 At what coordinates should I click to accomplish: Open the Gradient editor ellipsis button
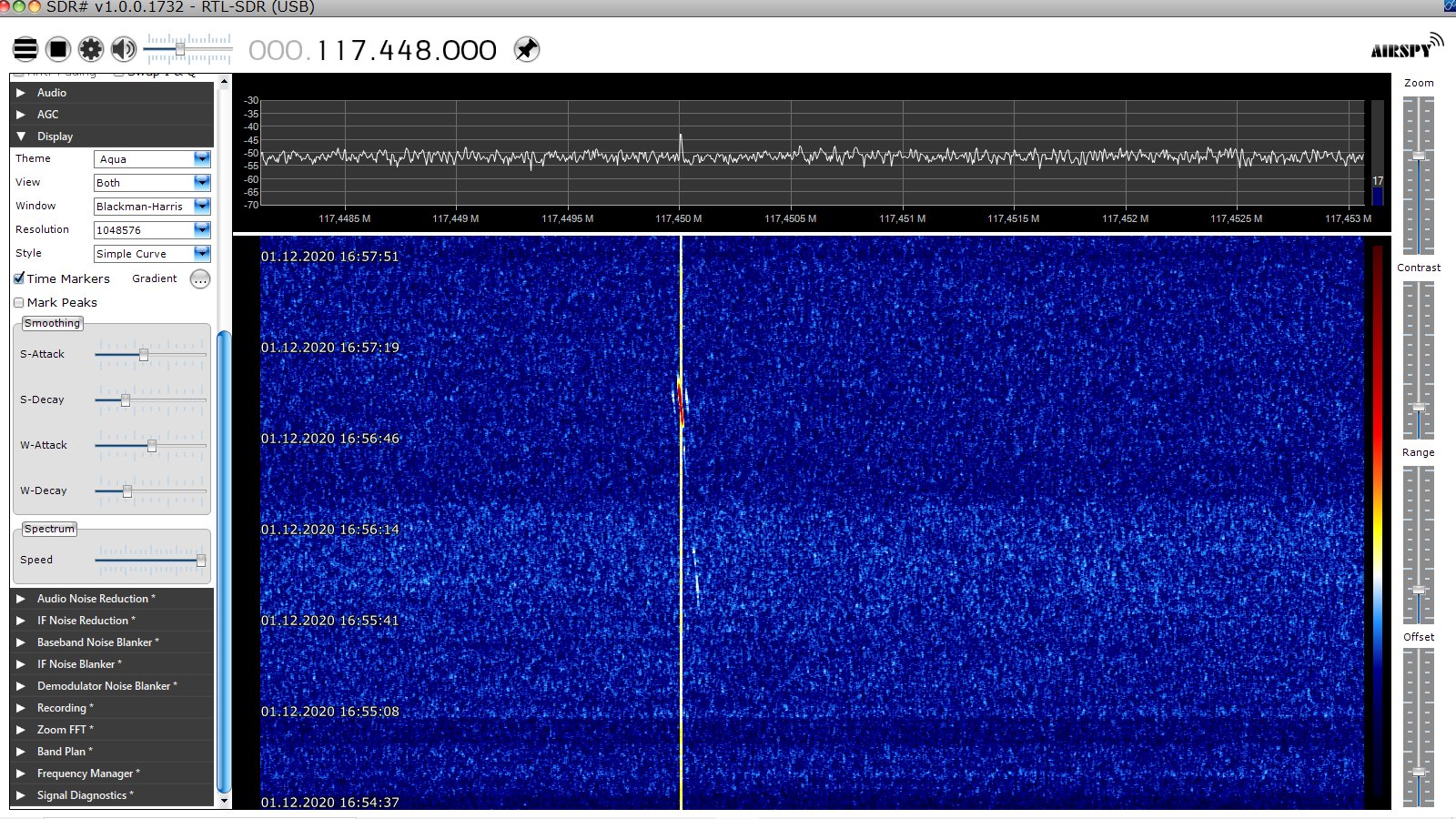tap(200, 279)
